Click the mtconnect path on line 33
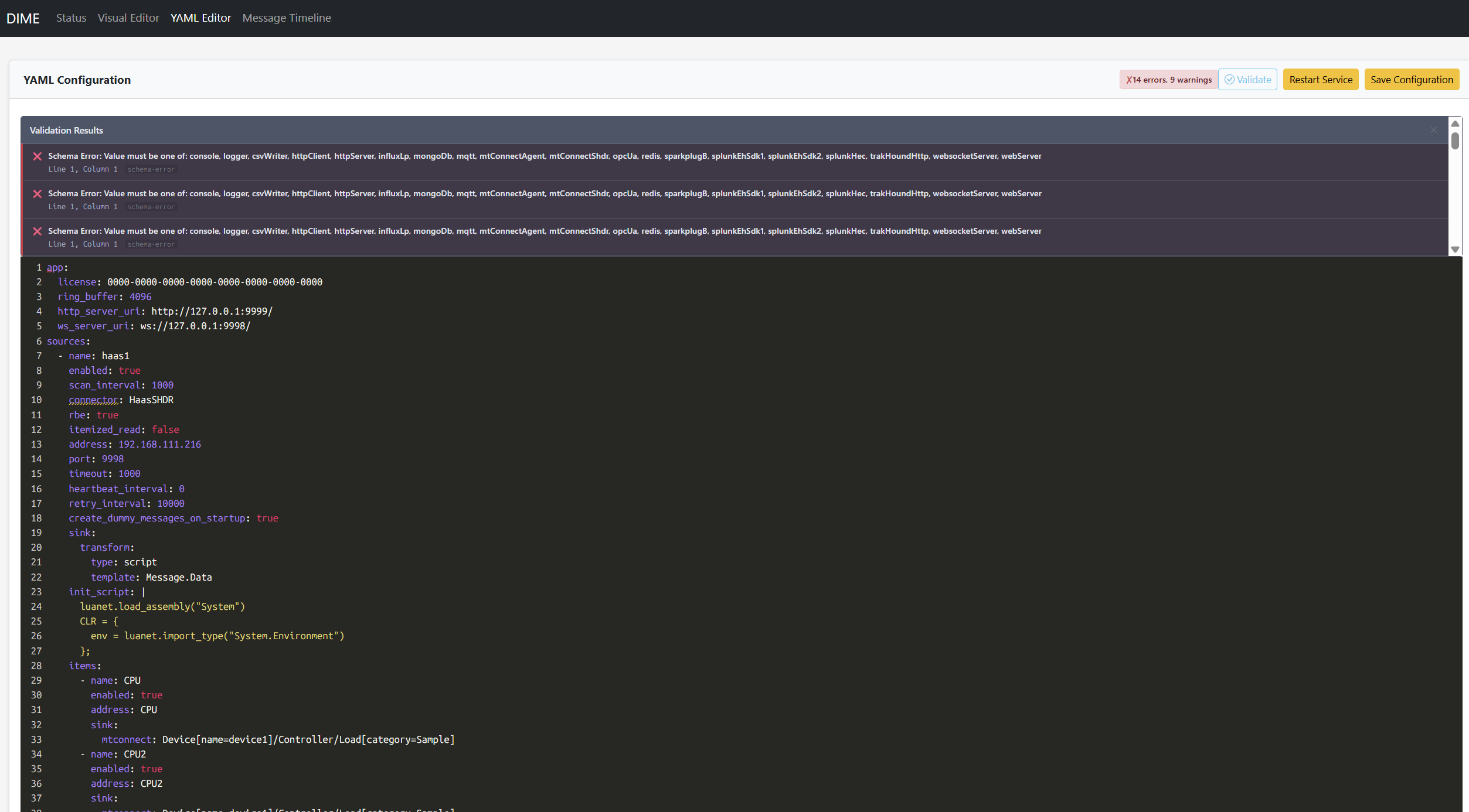This screenshot has width=1469, height=812. click(x=308, y=740)
